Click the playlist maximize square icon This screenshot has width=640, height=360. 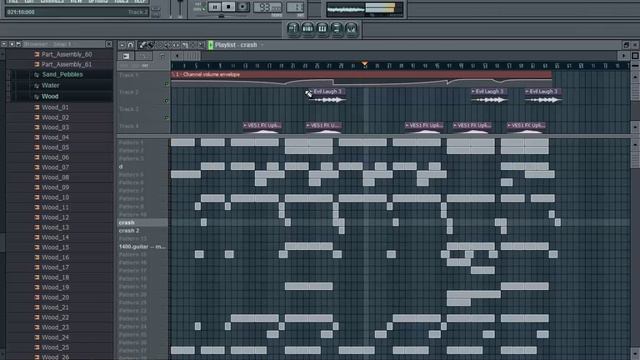636,56
